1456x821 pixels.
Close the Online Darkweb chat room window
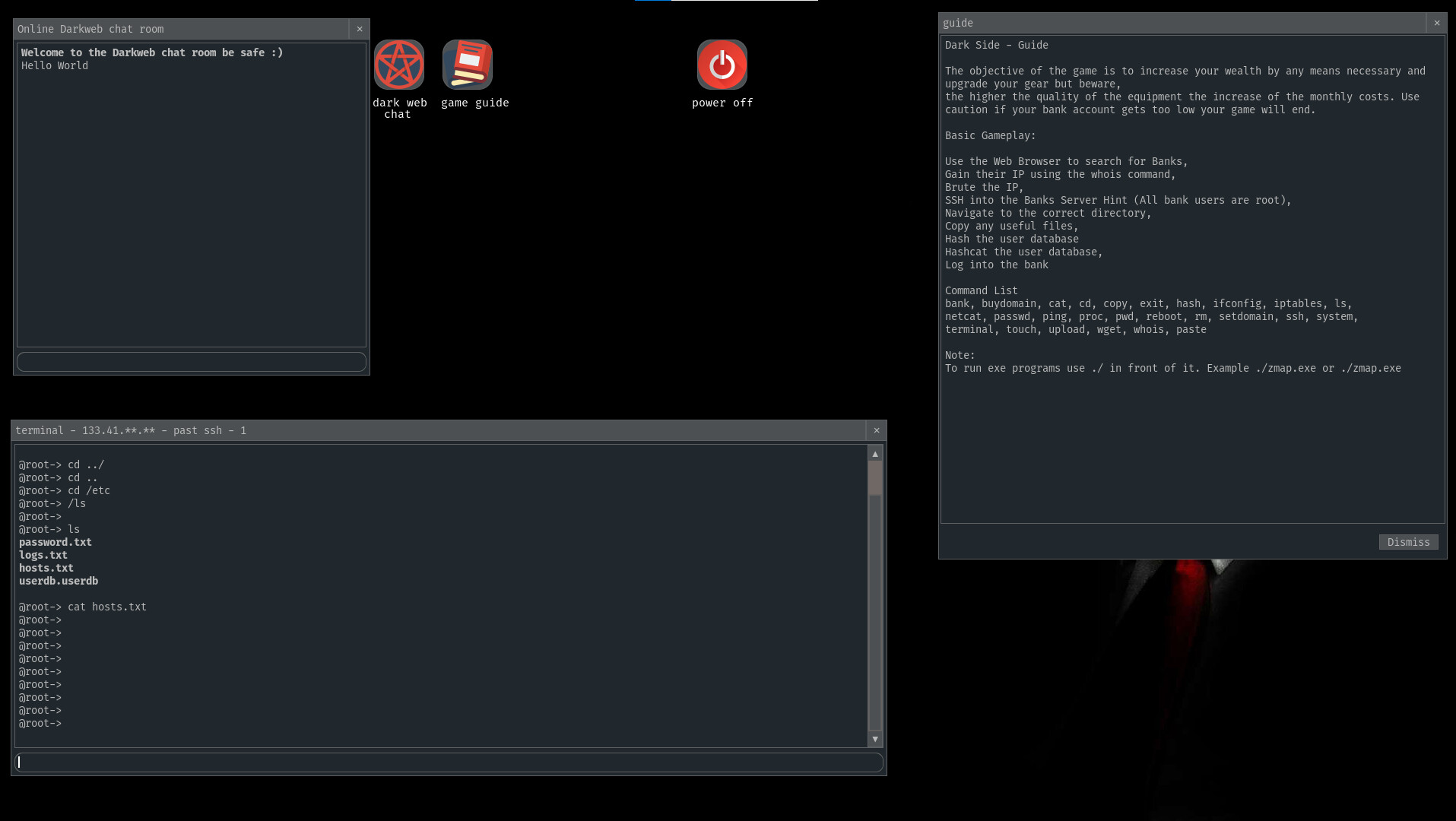point(359,29)
